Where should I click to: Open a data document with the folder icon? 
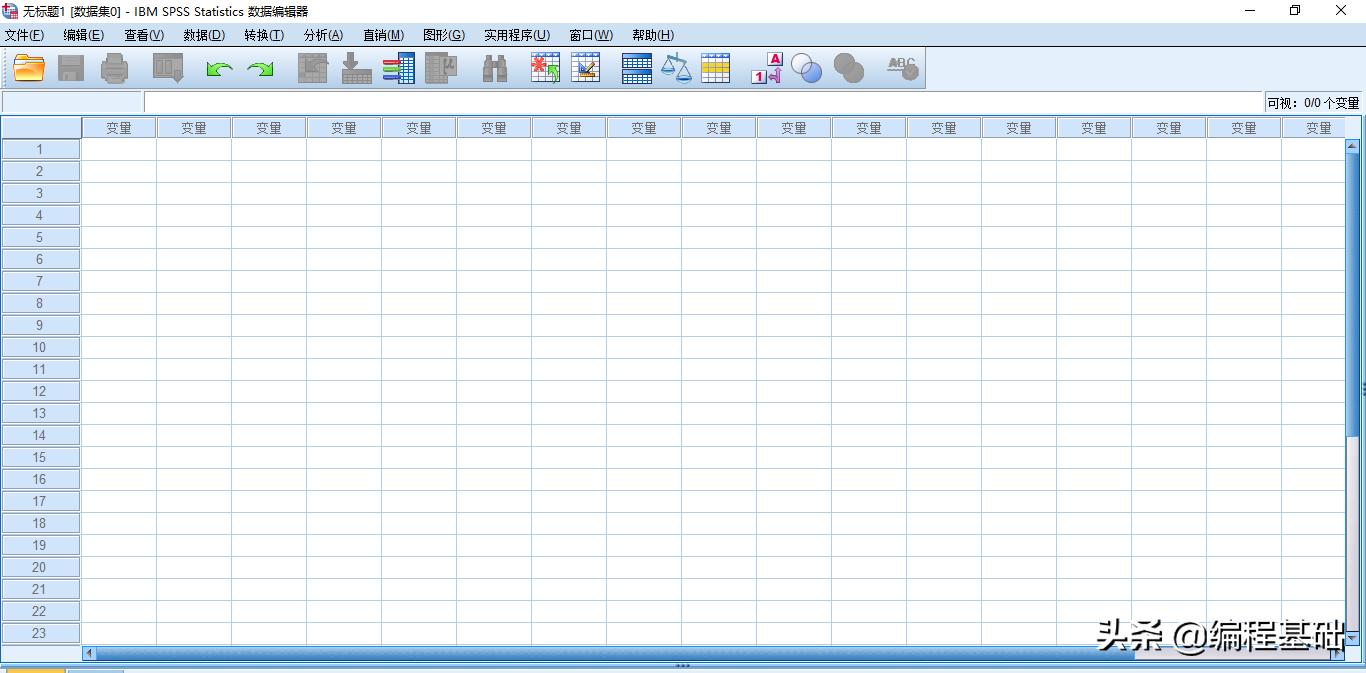click(28, 67)
